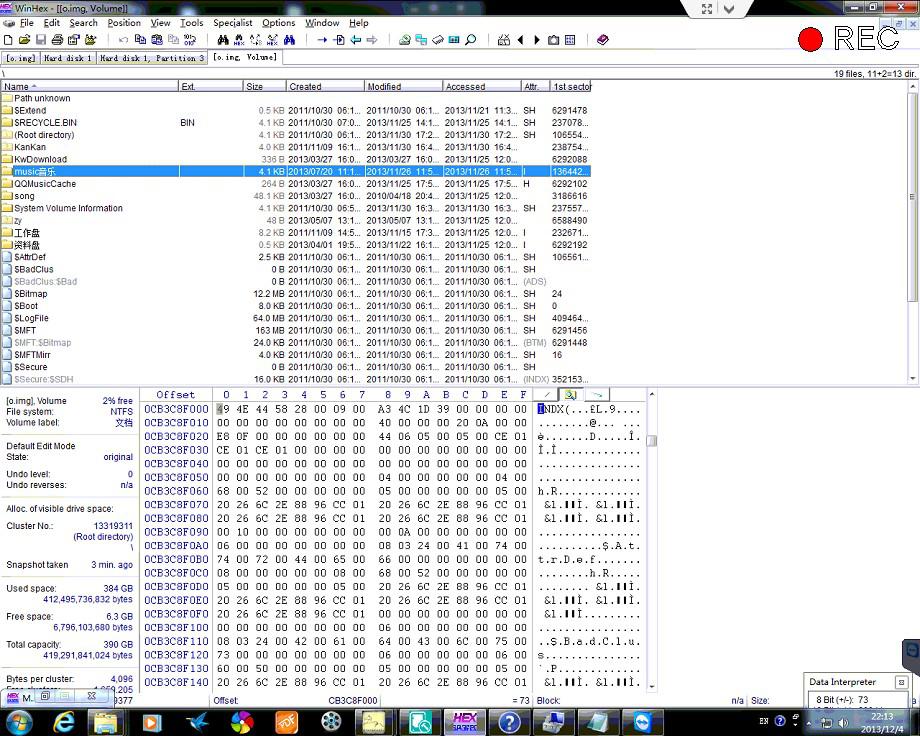Click the Save floppy disk icon
The height and width of the screenshot is (736, 920).
click(40, 40)
